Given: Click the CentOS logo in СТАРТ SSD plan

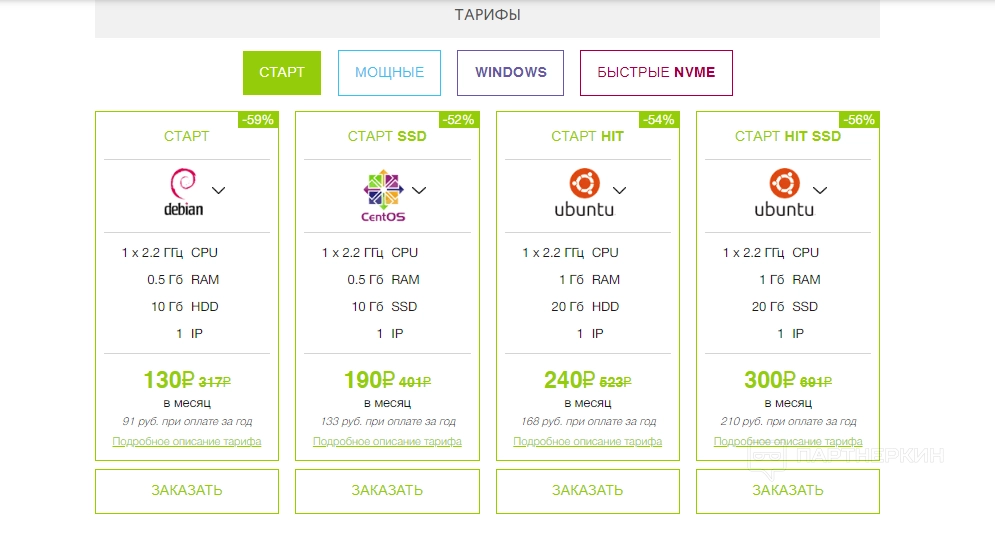Looking at the screenshot, I should coord(384,196).
